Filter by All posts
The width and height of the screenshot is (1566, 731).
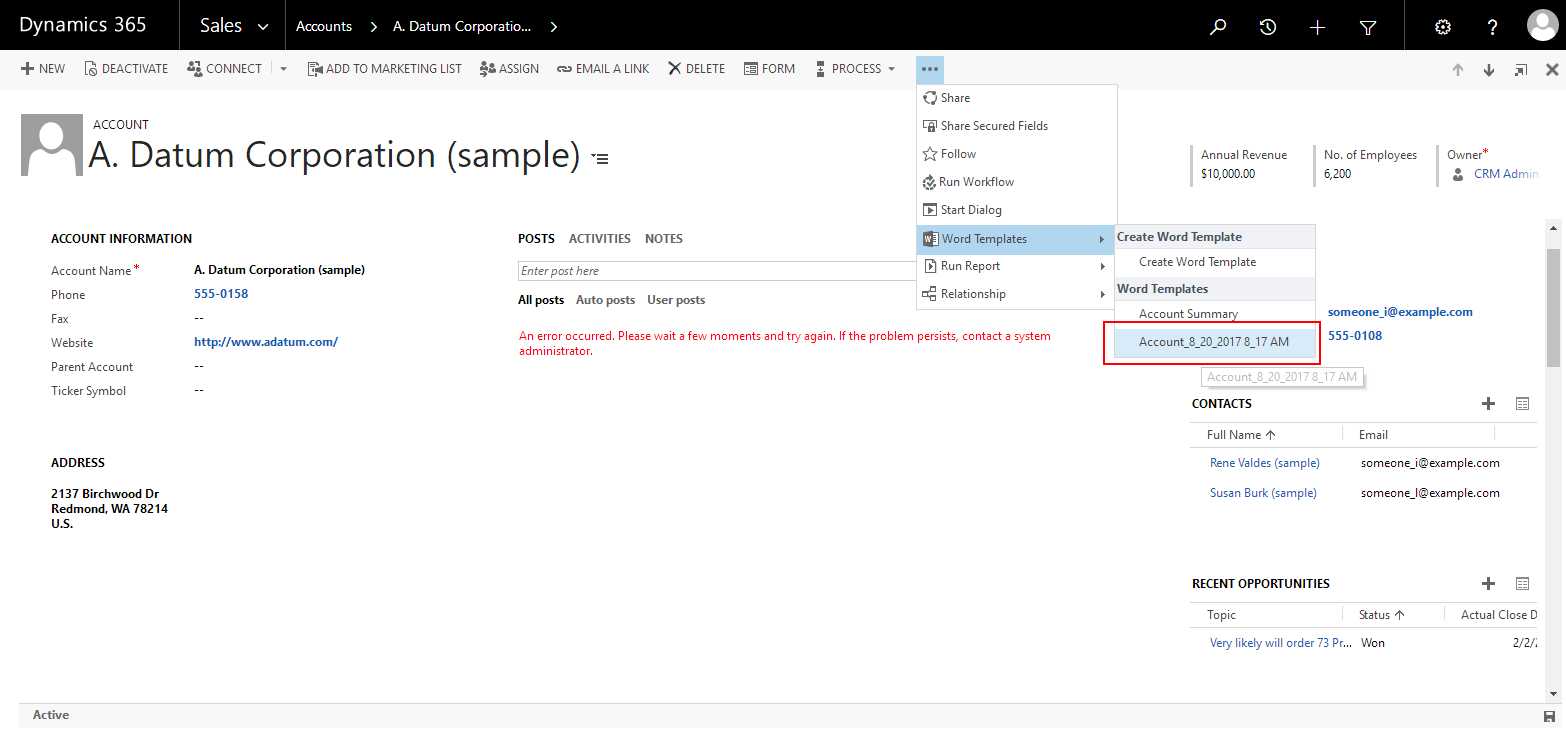coord(541,300)
